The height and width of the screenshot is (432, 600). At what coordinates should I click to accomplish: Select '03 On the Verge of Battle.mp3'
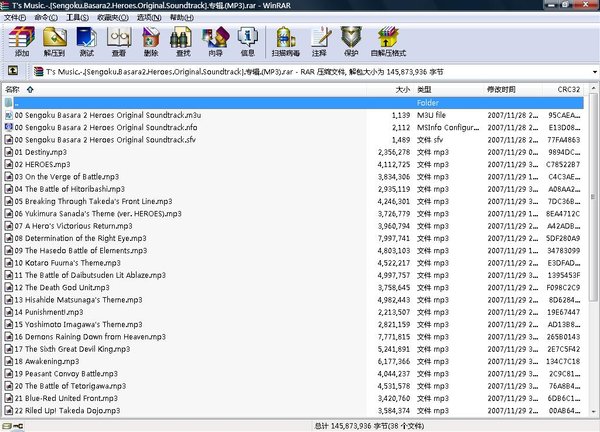pyautogui.click(x=67, y=177)
